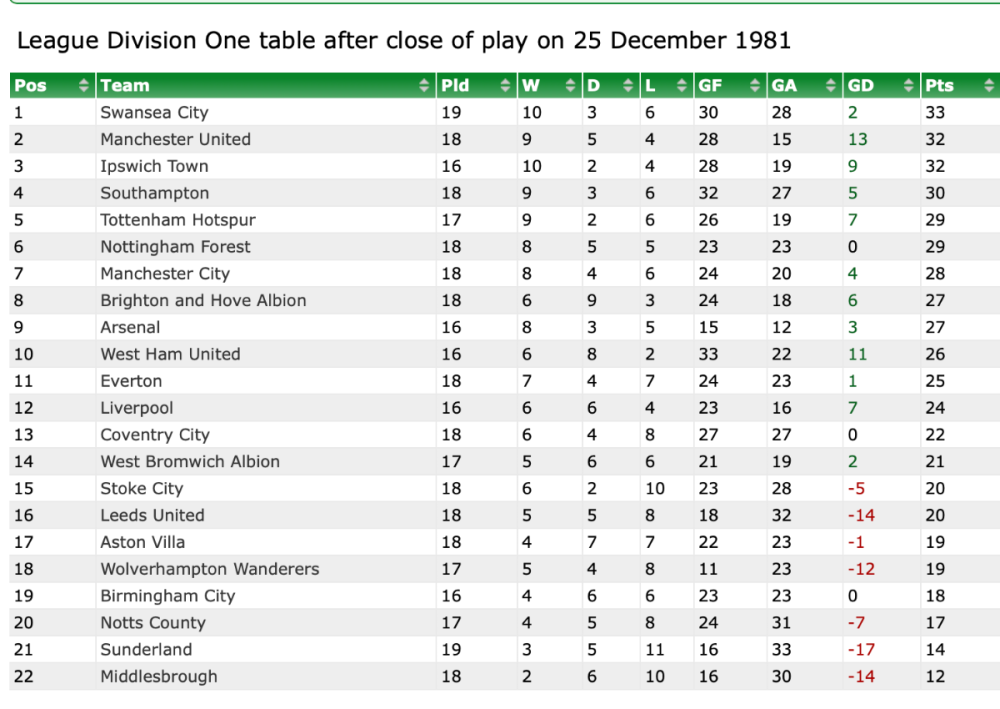
Task: Click the GA column header
Action: pyautogui.click(x=784, y=86)
